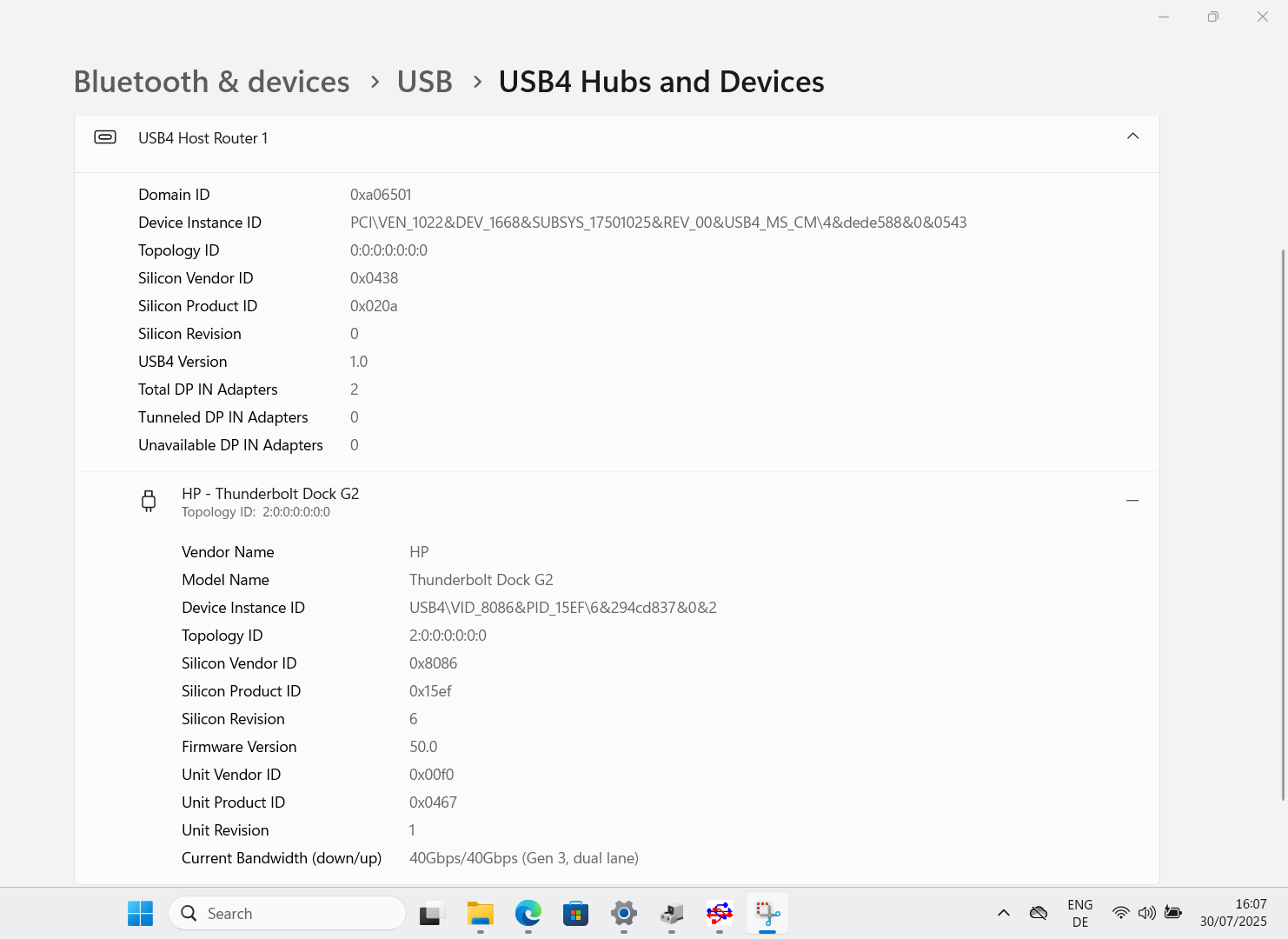Open the Windows Start menu
The image size is (1288, 939).
point(140,914)
